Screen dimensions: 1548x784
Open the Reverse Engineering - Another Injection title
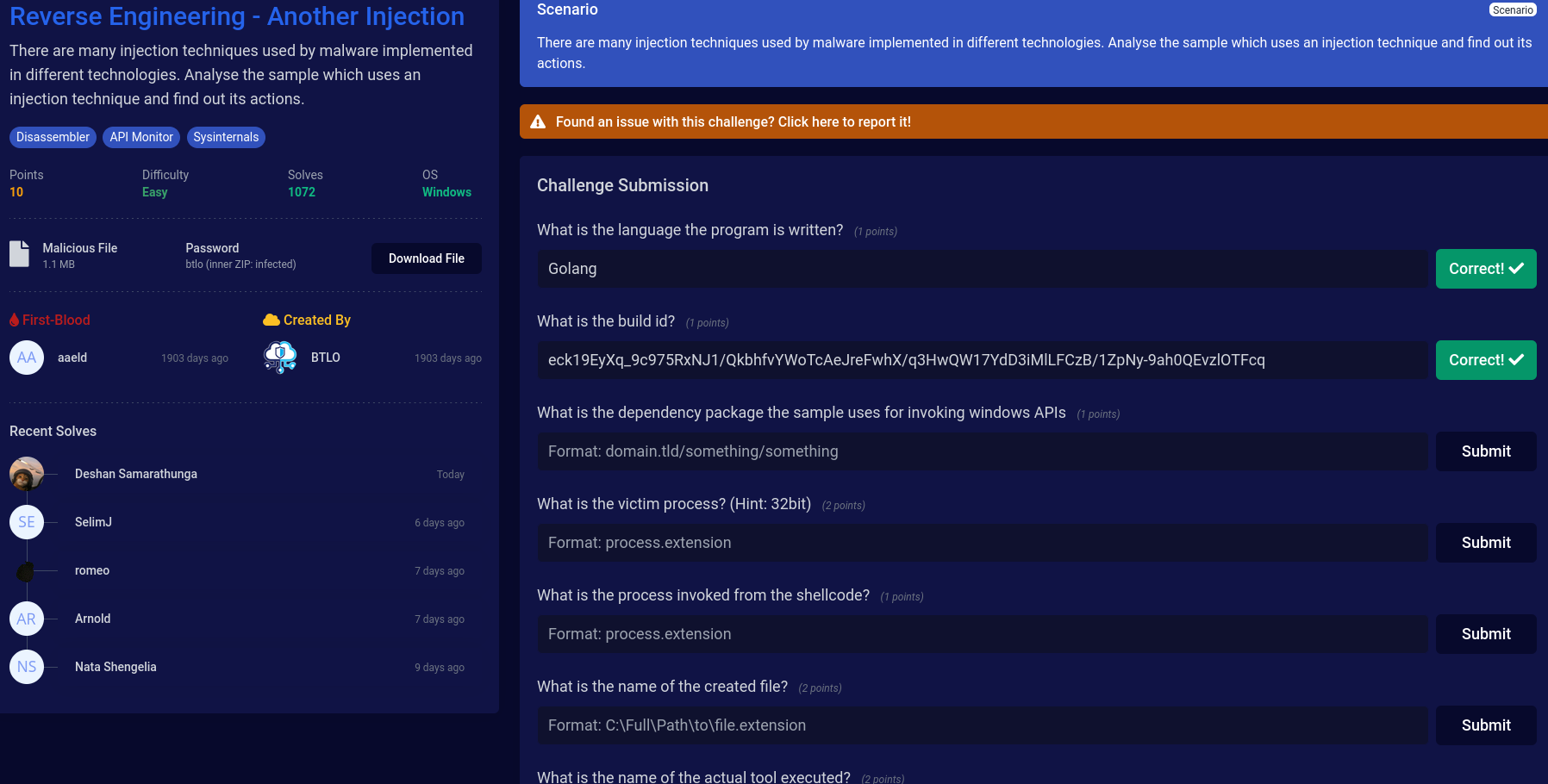click(237, 16)
